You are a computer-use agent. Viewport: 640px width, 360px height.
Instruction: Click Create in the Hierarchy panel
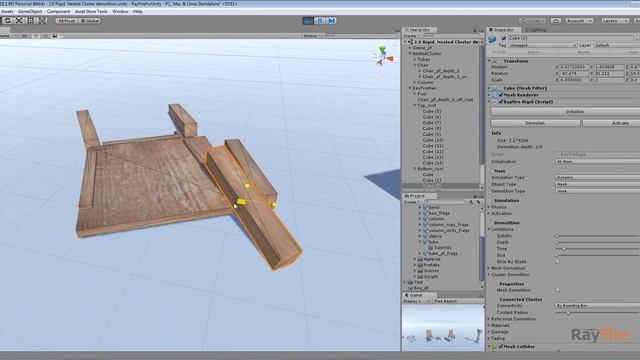[411, 36]
